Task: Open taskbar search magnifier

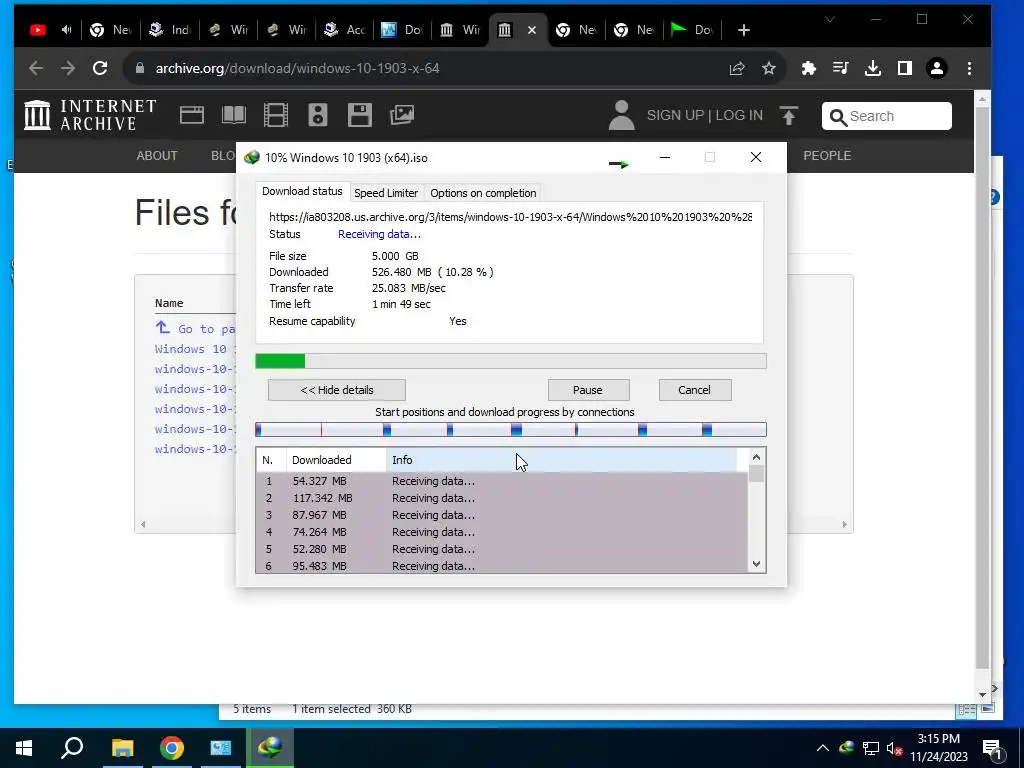Action: (72, 748)
